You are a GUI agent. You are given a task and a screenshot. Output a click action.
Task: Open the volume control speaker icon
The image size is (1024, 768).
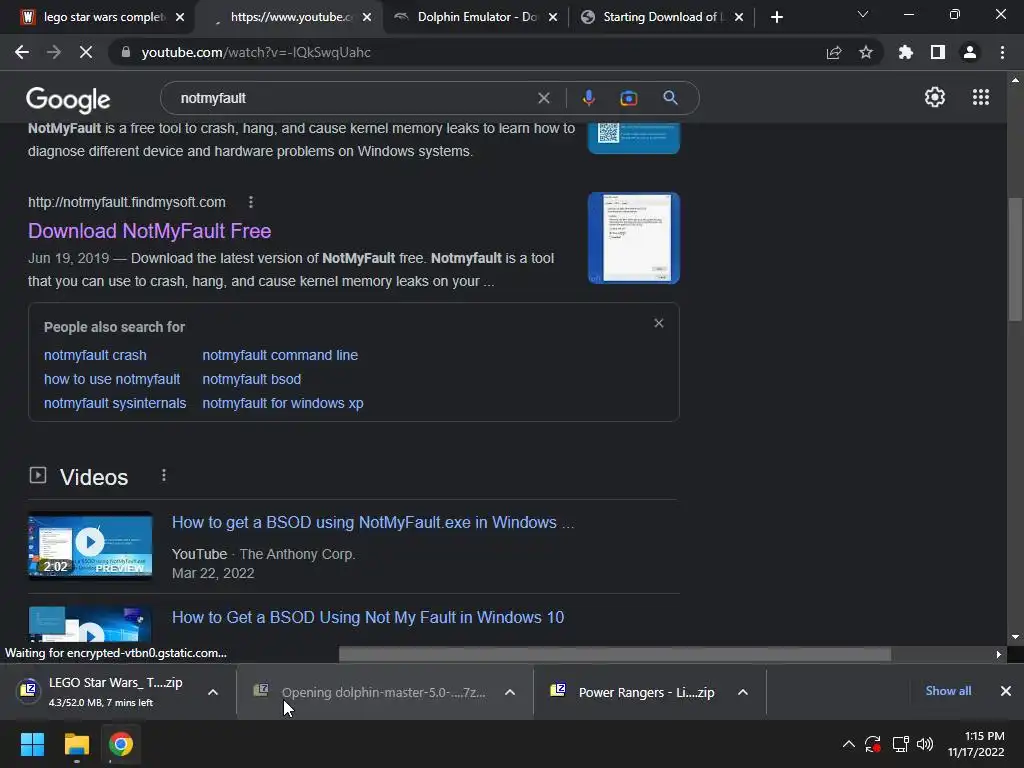point(925,744)
